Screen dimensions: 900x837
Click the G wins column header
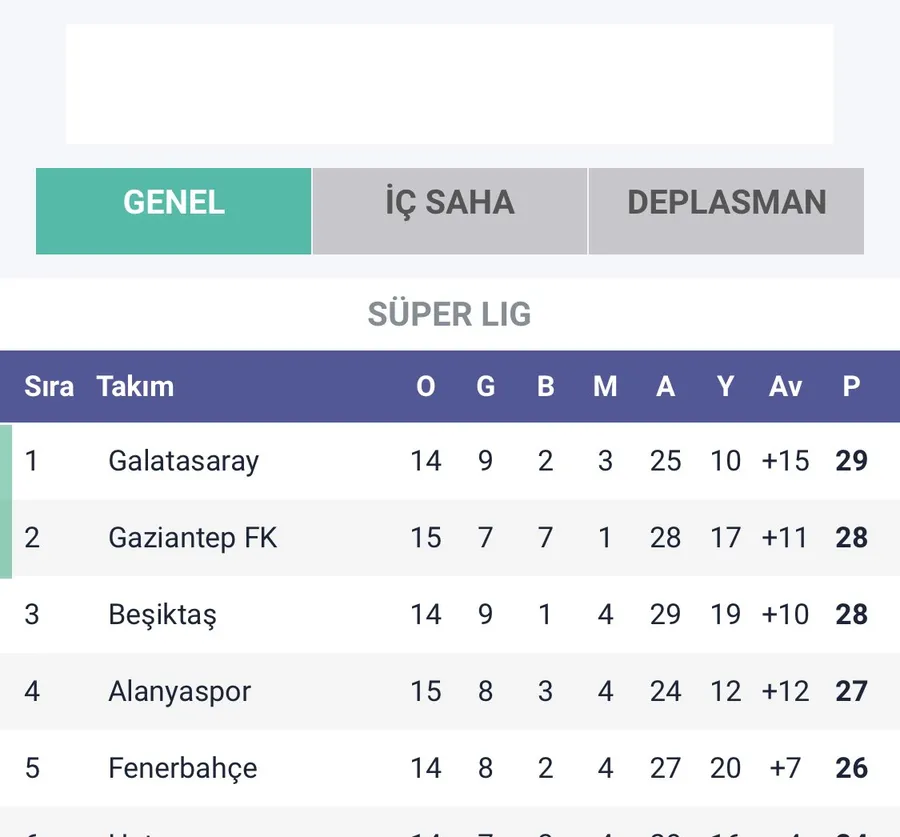486,387
